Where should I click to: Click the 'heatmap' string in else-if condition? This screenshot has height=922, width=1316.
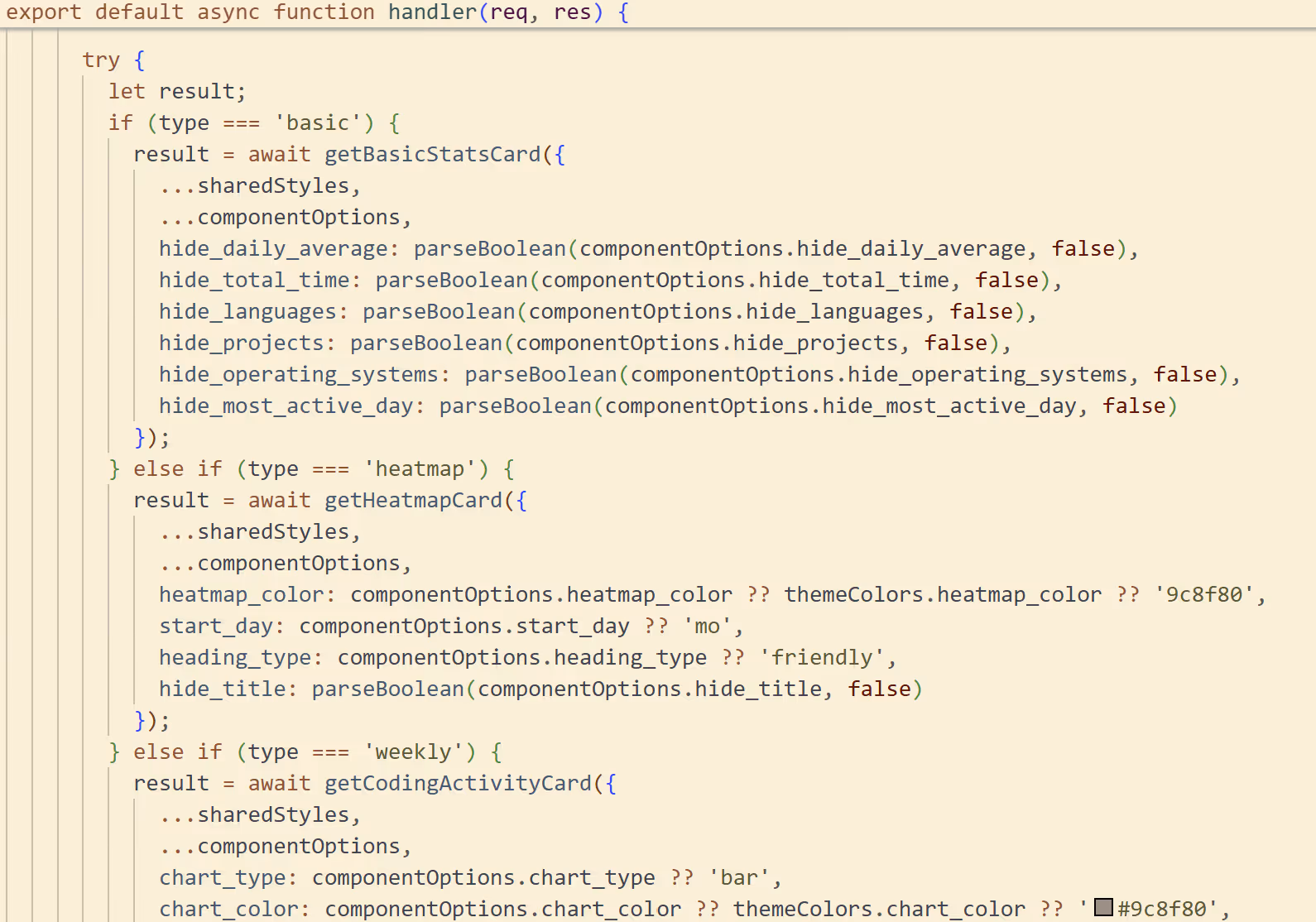click(x=420, y=469)
